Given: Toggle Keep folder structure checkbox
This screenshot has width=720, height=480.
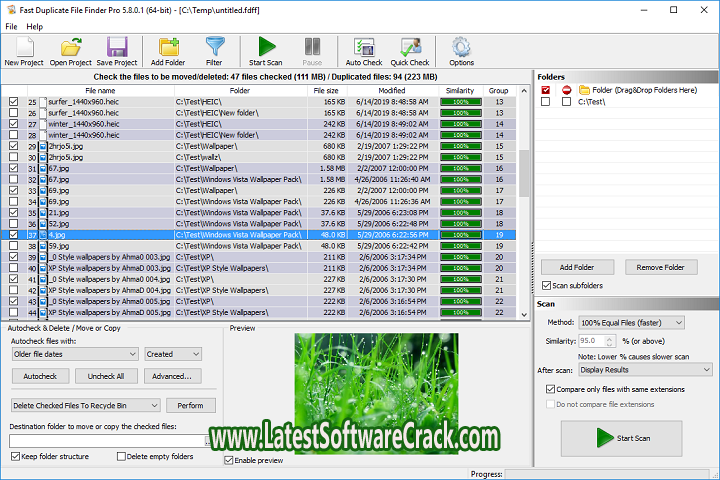Looking at the screenshot, I should [x=15, y=456].
